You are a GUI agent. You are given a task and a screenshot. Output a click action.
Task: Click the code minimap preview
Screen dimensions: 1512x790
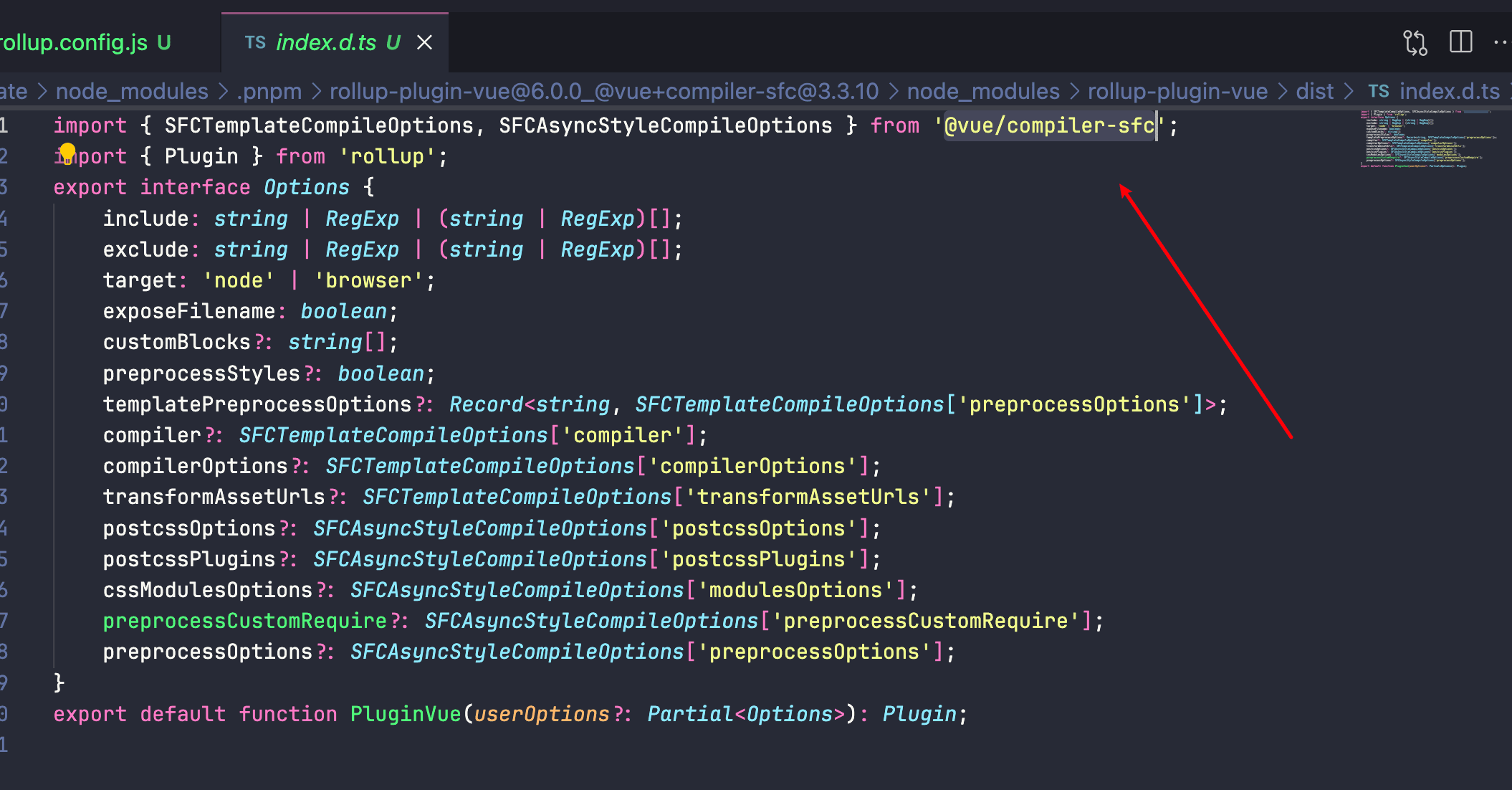tap(1422, 140)
